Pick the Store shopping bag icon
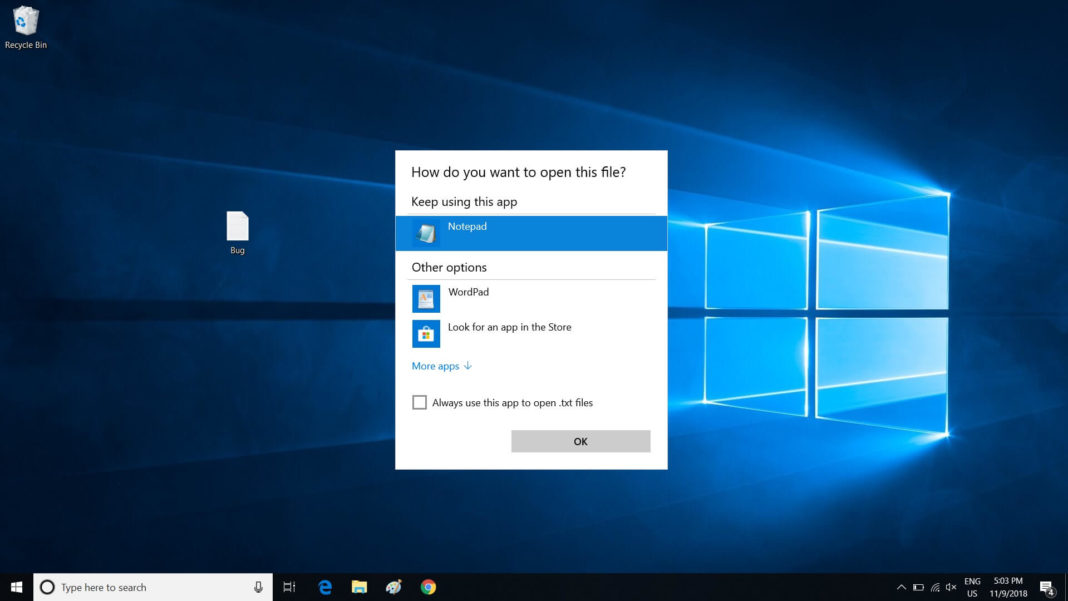 click(x=426, y=334)
